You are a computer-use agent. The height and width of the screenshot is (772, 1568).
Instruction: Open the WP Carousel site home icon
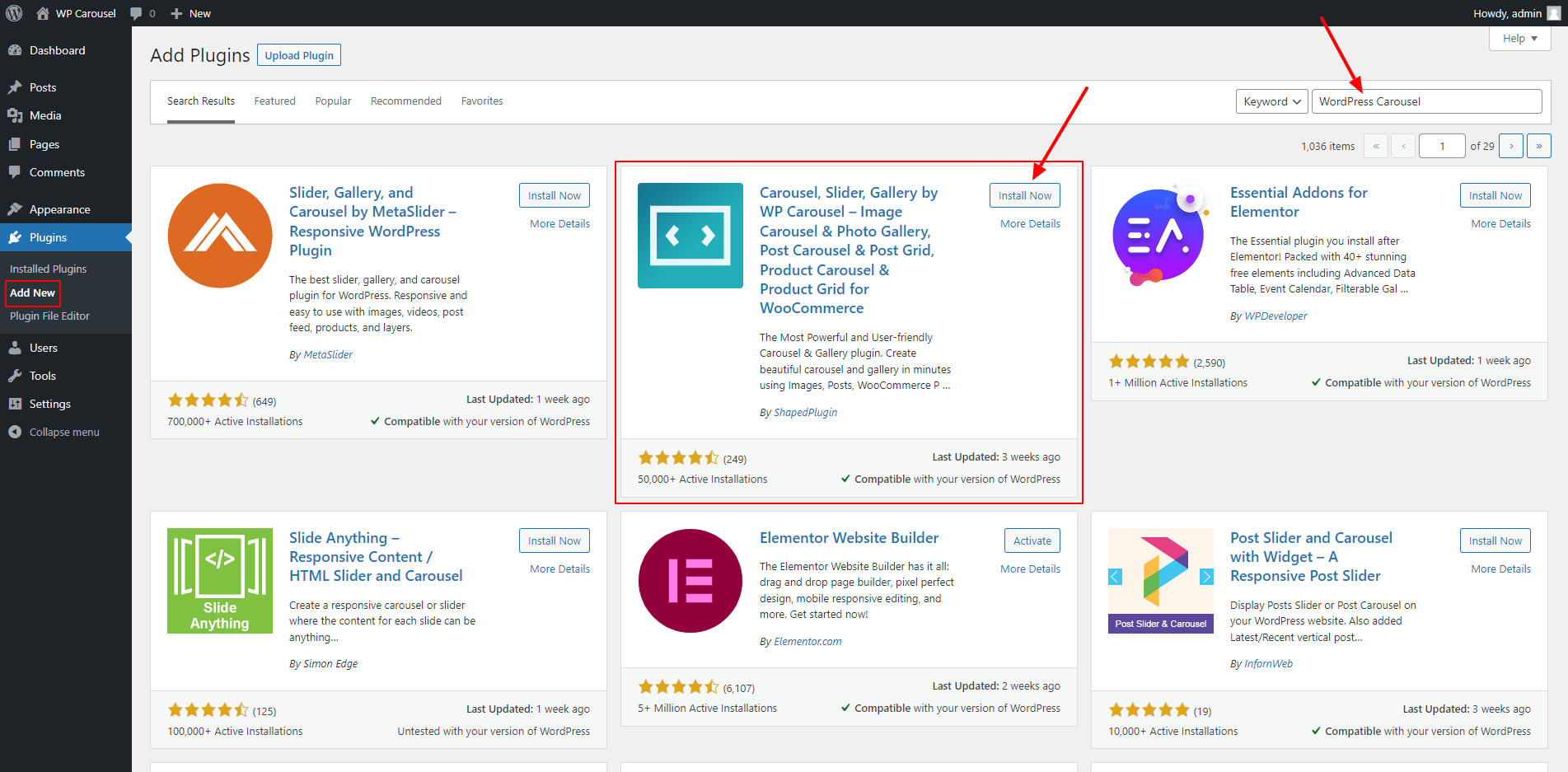[43, 13]
